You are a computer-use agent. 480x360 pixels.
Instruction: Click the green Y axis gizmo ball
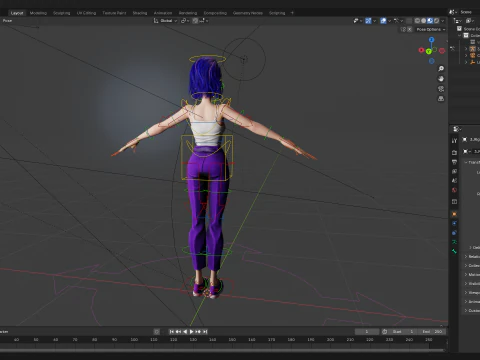429,51
